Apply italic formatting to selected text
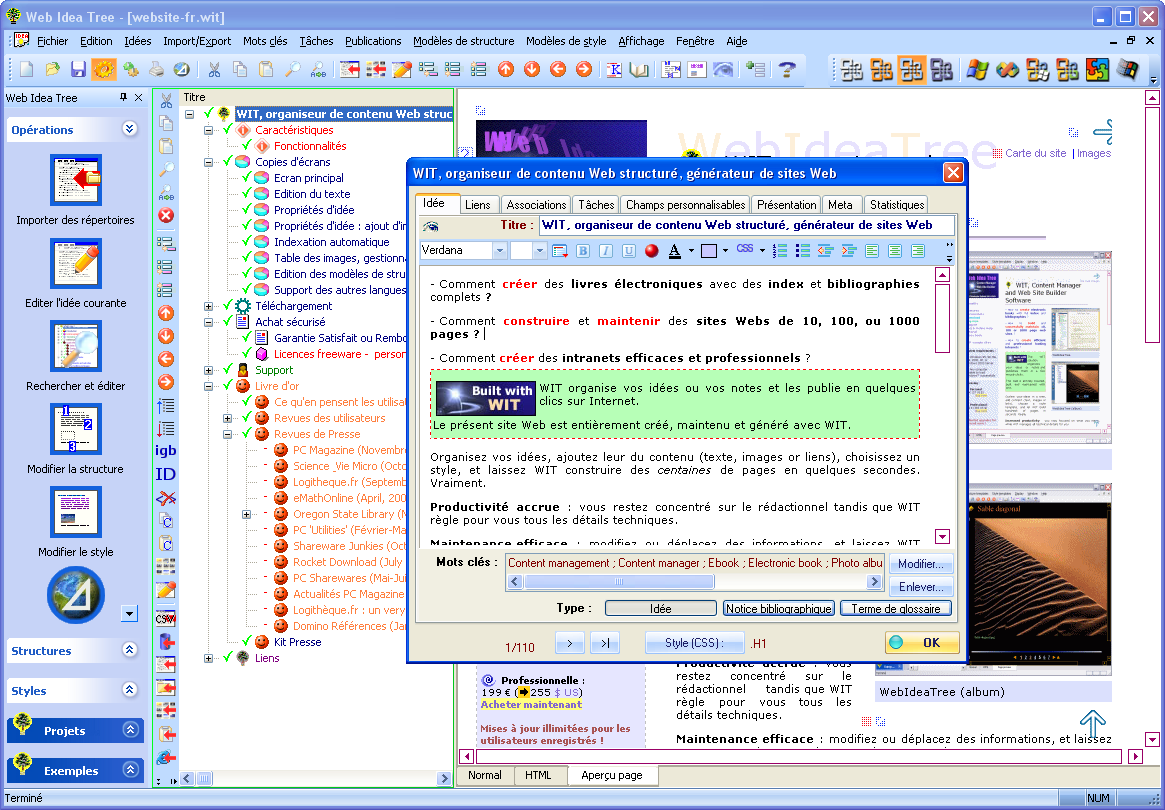 603,250
